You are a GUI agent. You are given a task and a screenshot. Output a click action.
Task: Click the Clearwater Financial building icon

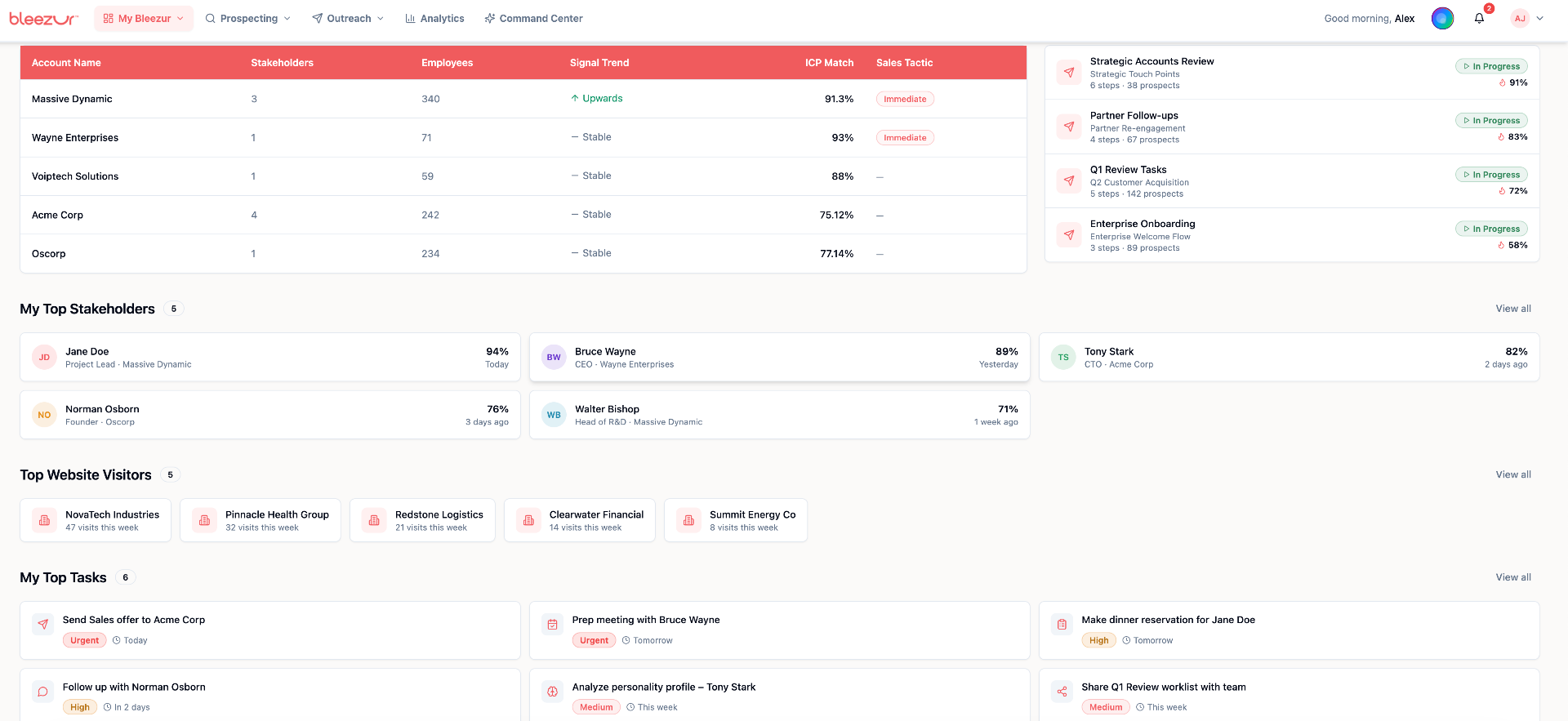pos(528,520)
